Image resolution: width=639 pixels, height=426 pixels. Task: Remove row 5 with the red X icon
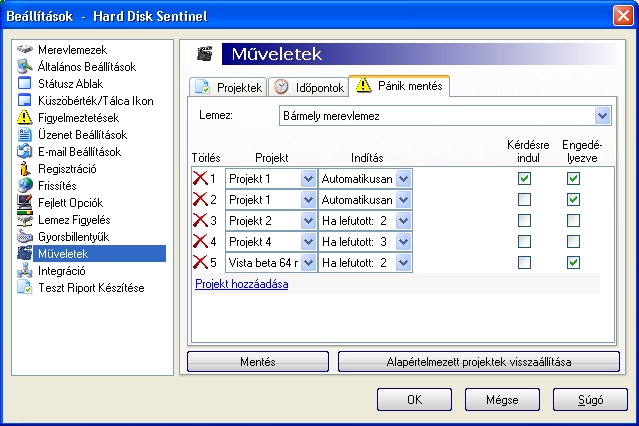pos(200,262)
